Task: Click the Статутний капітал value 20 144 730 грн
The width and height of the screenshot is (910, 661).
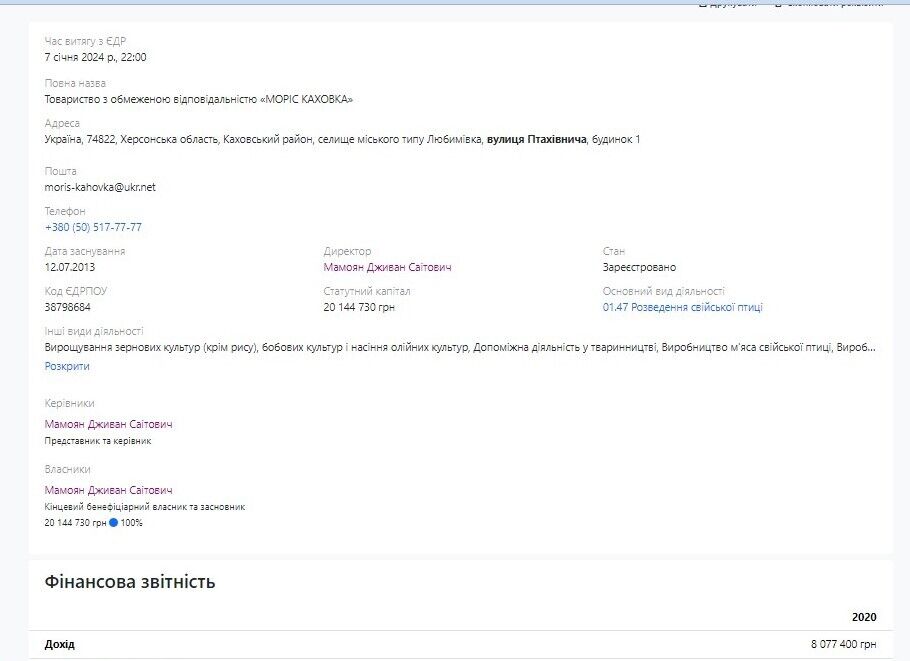Action: (x=359, y=308)
